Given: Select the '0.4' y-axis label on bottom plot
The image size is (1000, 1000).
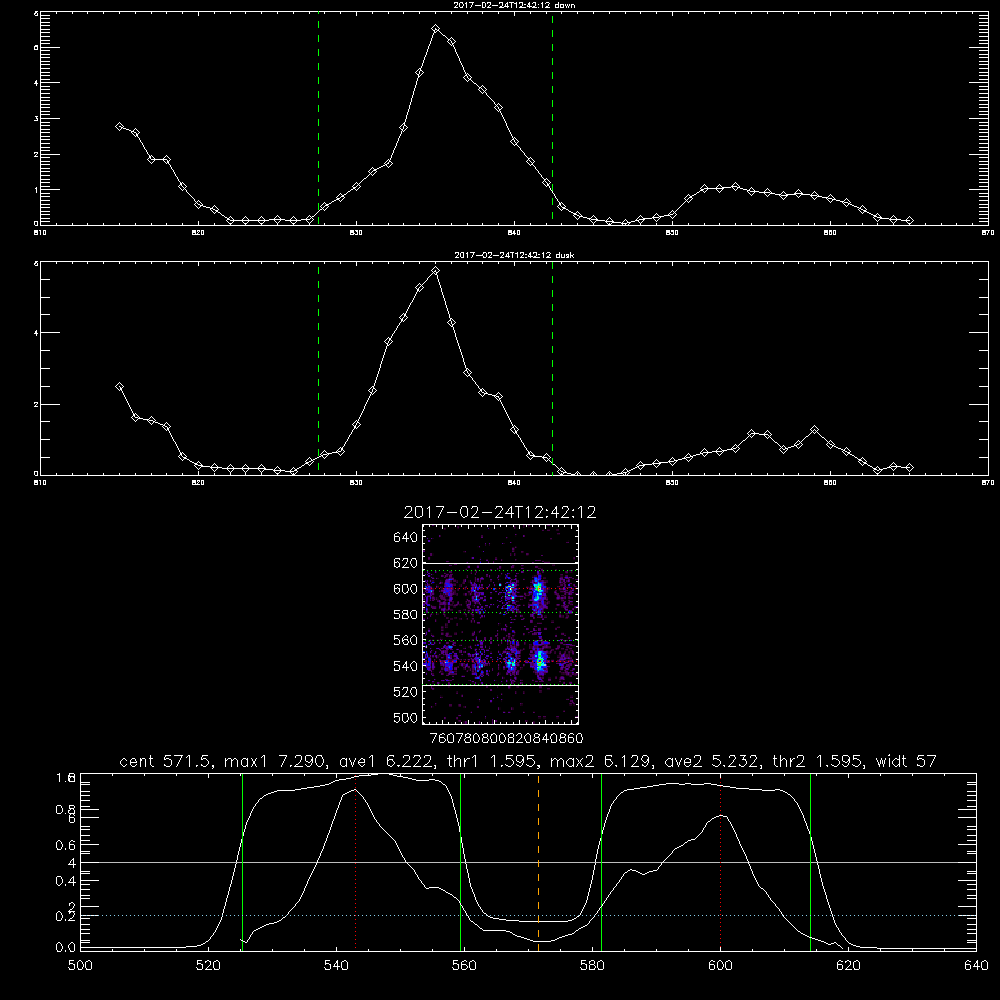Looking at the screenshot, I should point(66,881).
